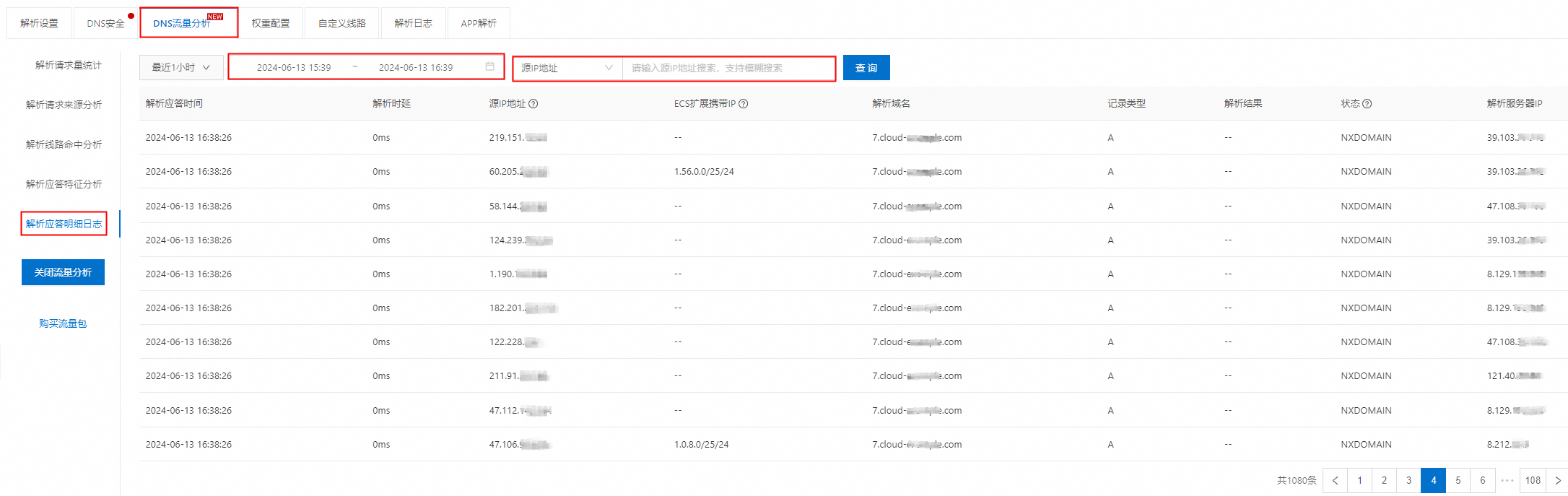The image size is (1568, 496).
Task: Open the 最近1小时 time range dropdown
Action: click(180, 68)
